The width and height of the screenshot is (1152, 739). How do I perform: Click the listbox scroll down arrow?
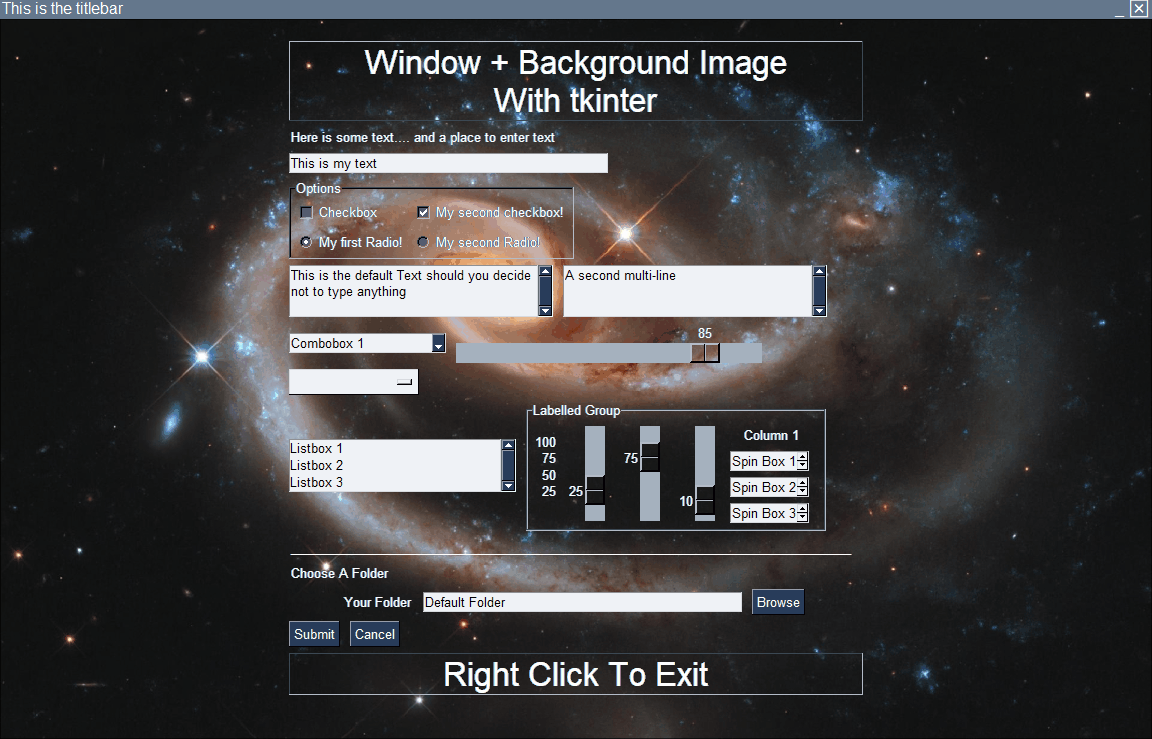coord(508,485)
